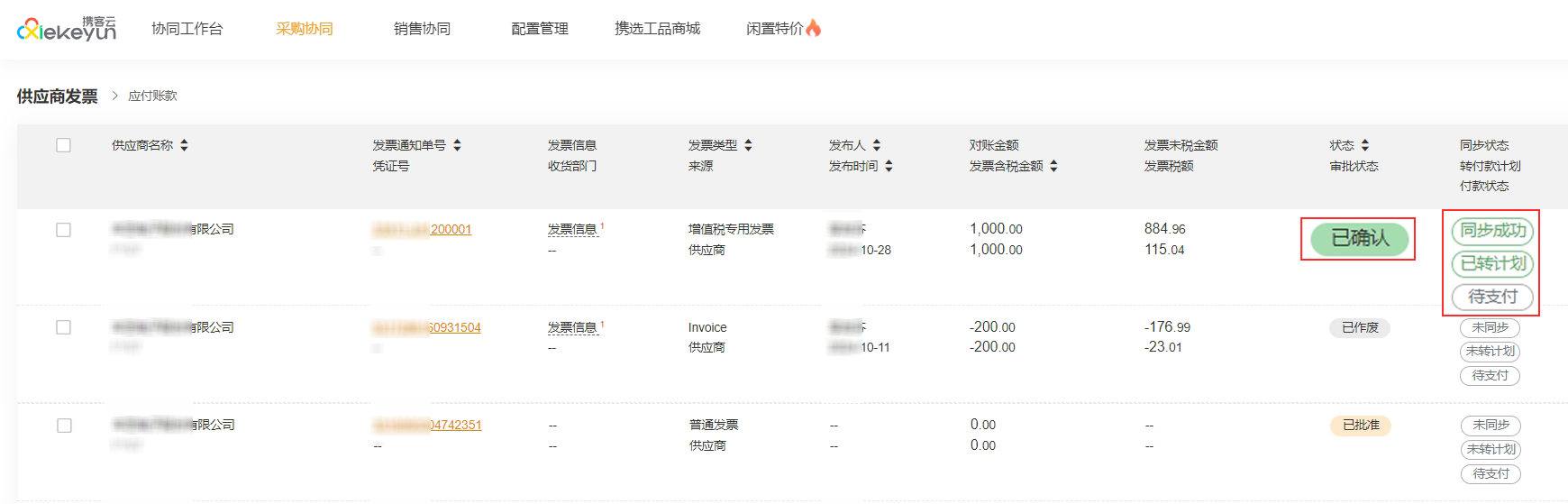Sort by 发票含税金额 column arrows
Viewport: 1568px width, 504px height.
1053,166
